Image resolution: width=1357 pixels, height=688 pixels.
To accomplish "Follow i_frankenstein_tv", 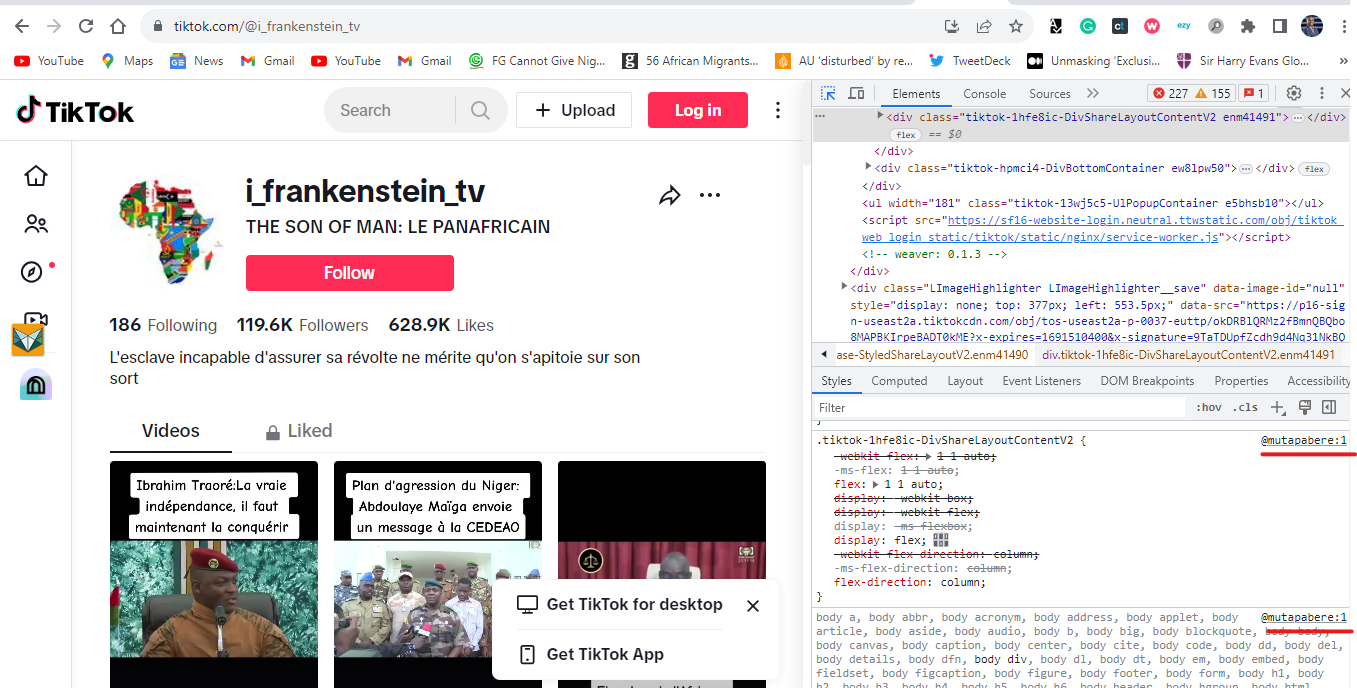I will [349, 273].
